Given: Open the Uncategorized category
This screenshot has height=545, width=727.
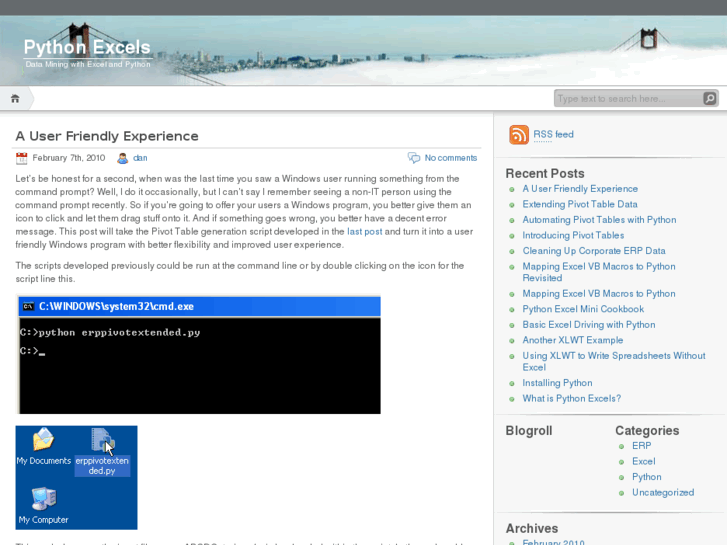Looking at the screenshot, I should point(663,493).
